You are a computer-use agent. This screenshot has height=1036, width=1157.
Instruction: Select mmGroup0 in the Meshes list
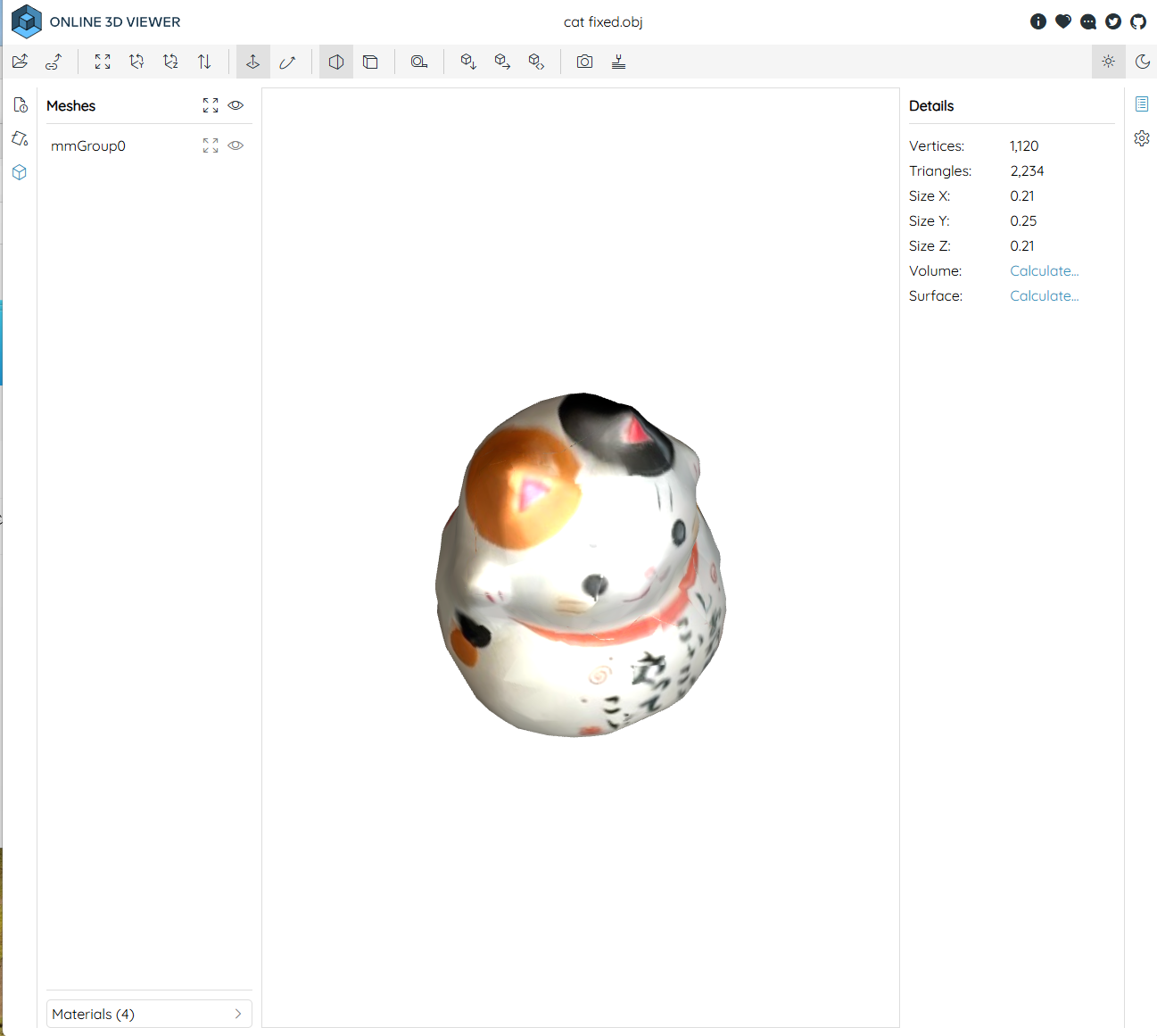tap(88, 146)
